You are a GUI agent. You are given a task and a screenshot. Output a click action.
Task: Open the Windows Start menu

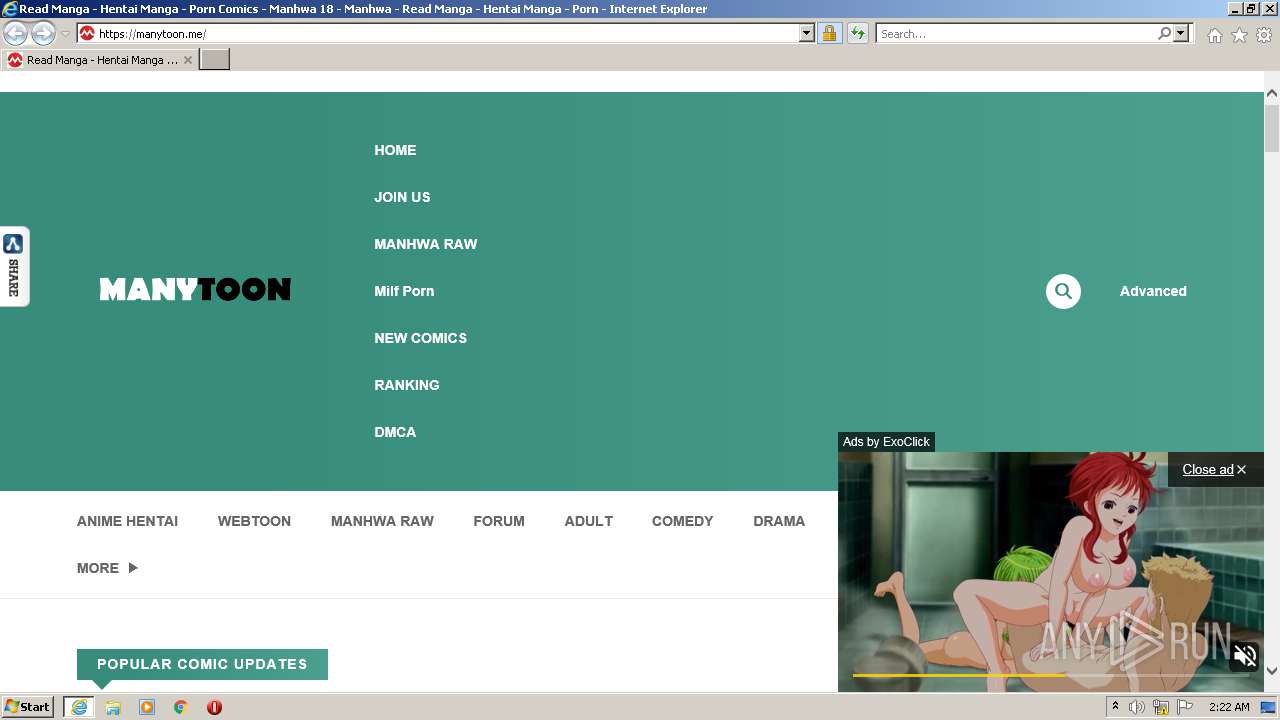tap(28, 707)
